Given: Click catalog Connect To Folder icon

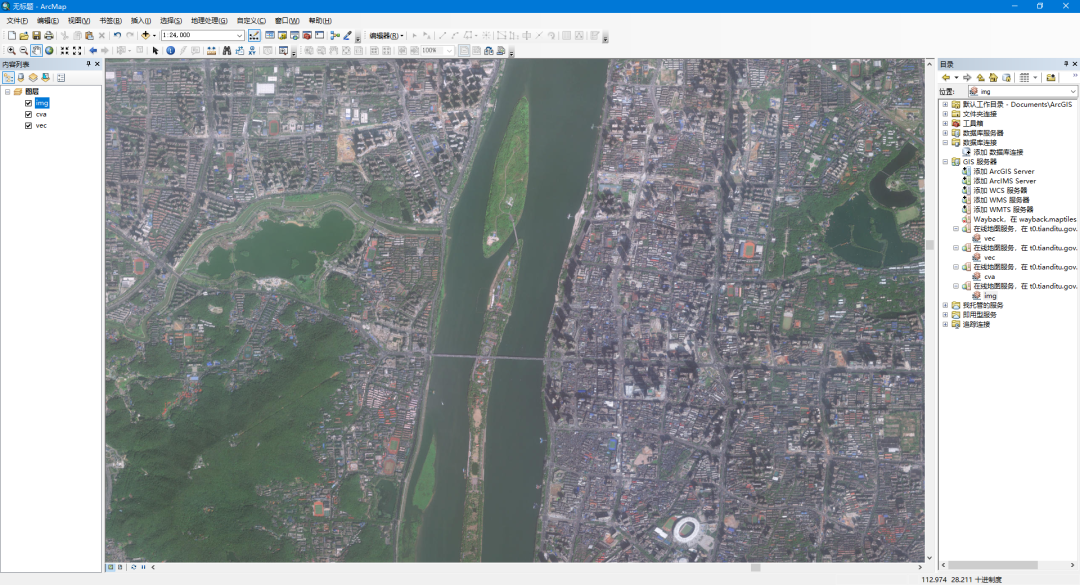Looking at the screenshot, I should [1050, 78].
